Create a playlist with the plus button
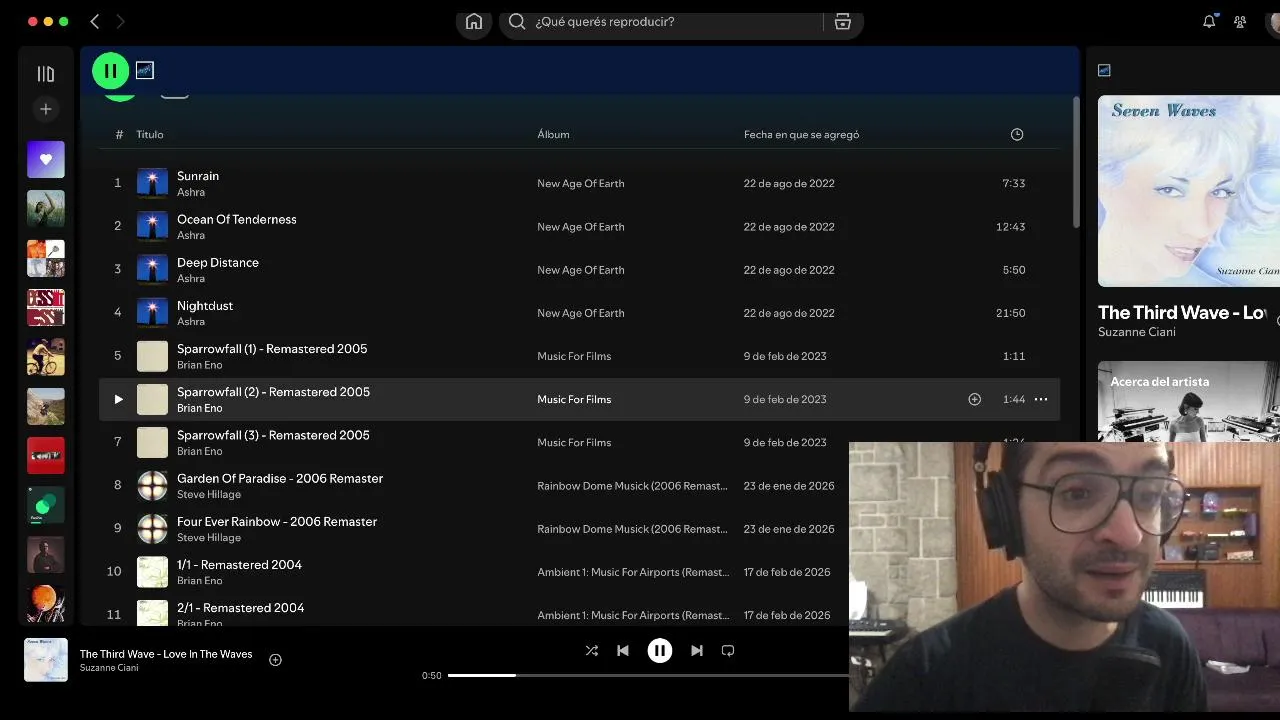 point(45,109)
